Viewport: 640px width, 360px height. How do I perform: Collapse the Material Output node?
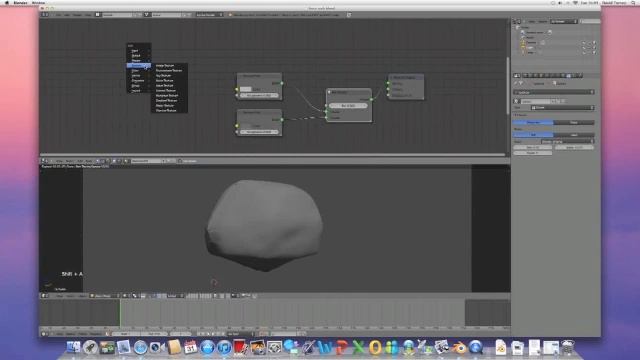pos(391,77)
